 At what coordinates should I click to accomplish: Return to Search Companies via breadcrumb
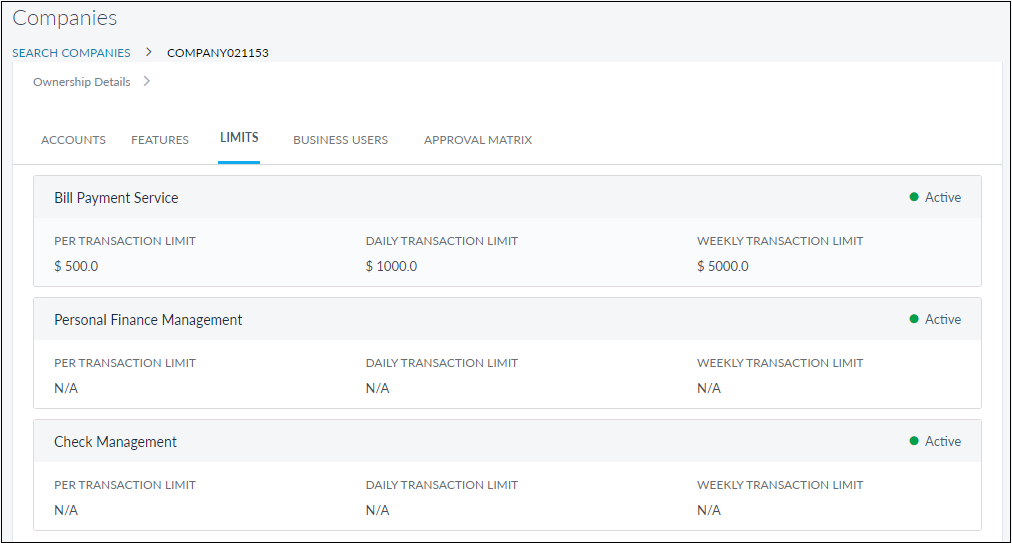point(71,53)
